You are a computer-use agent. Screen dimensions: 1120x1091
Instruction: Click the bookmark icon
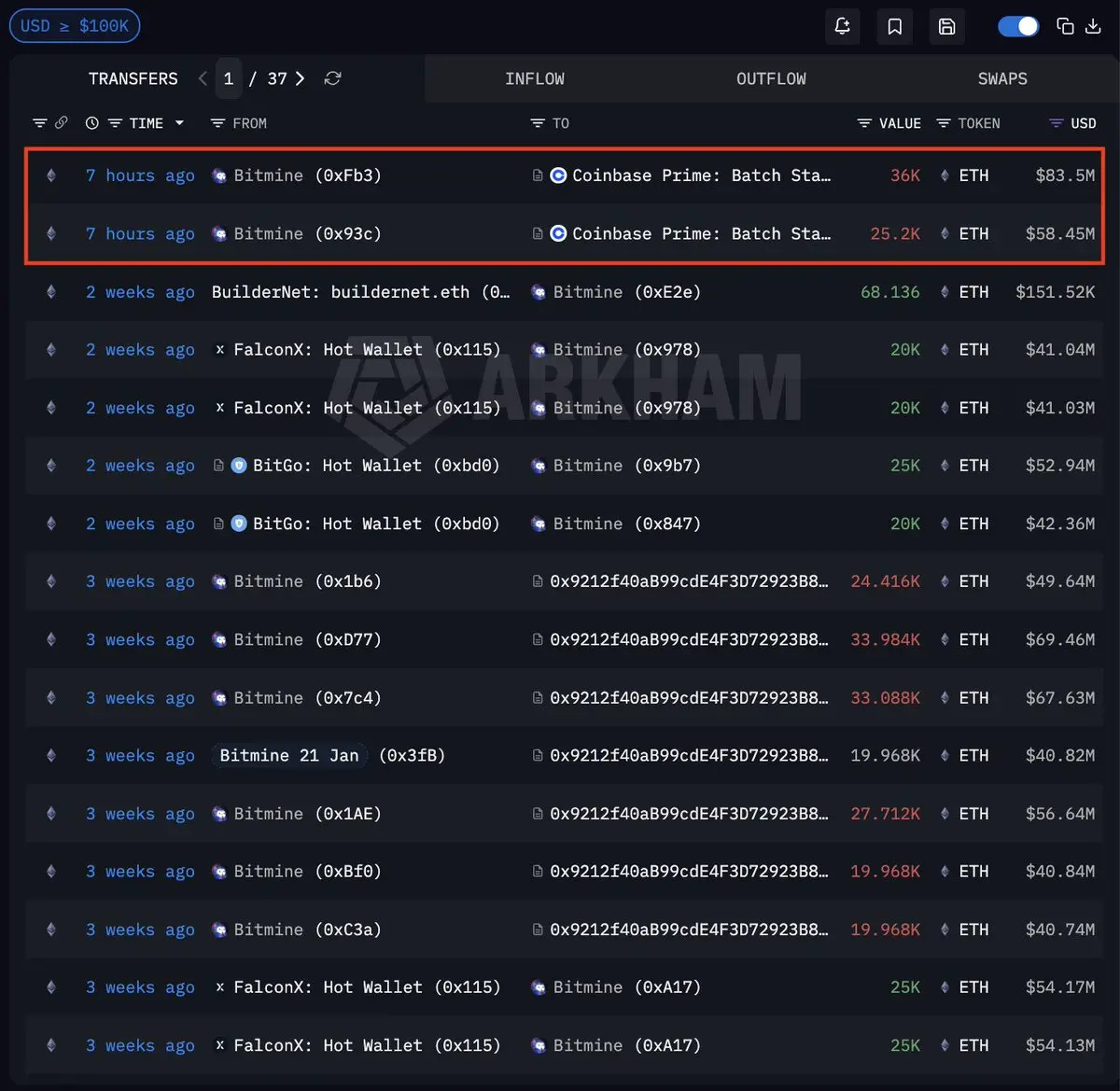click(894, 26)
